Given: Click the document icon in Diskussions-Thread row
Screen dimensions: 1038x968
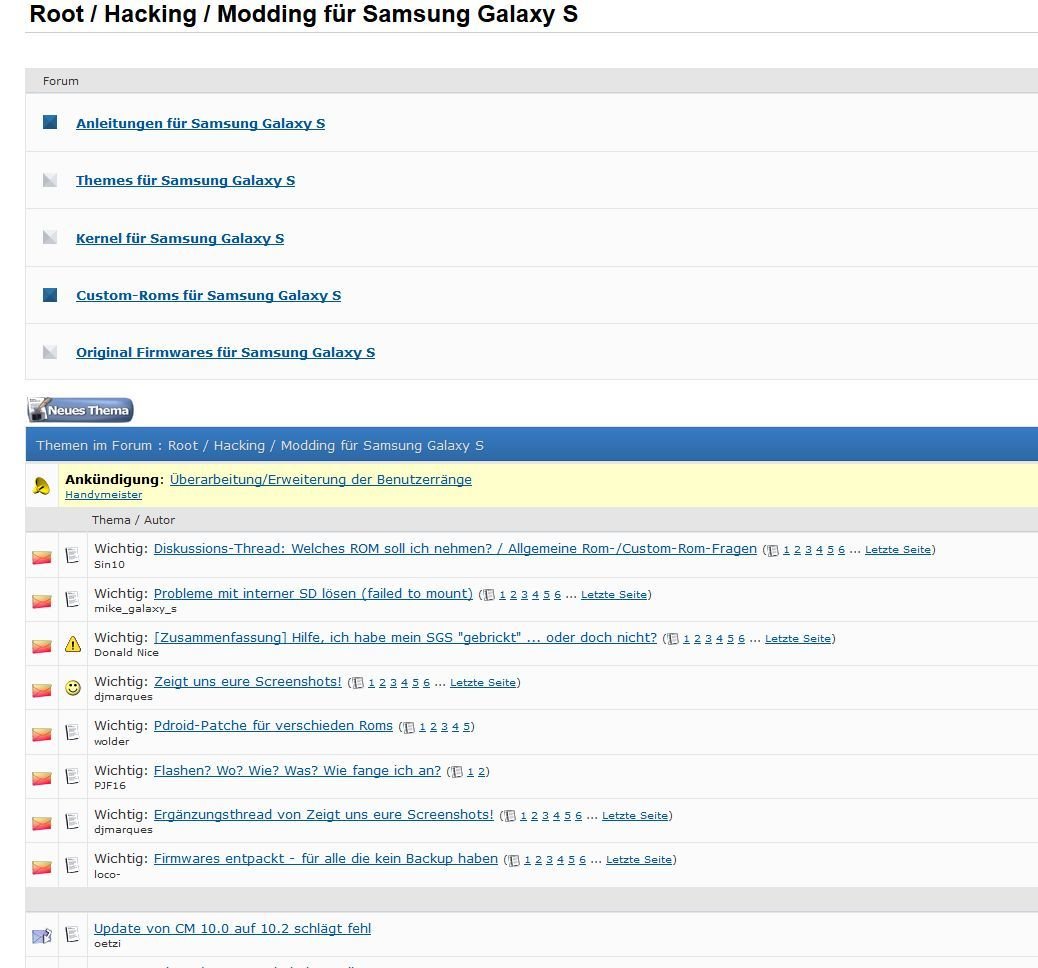Looking at the screenshot, I should point(73,555).
